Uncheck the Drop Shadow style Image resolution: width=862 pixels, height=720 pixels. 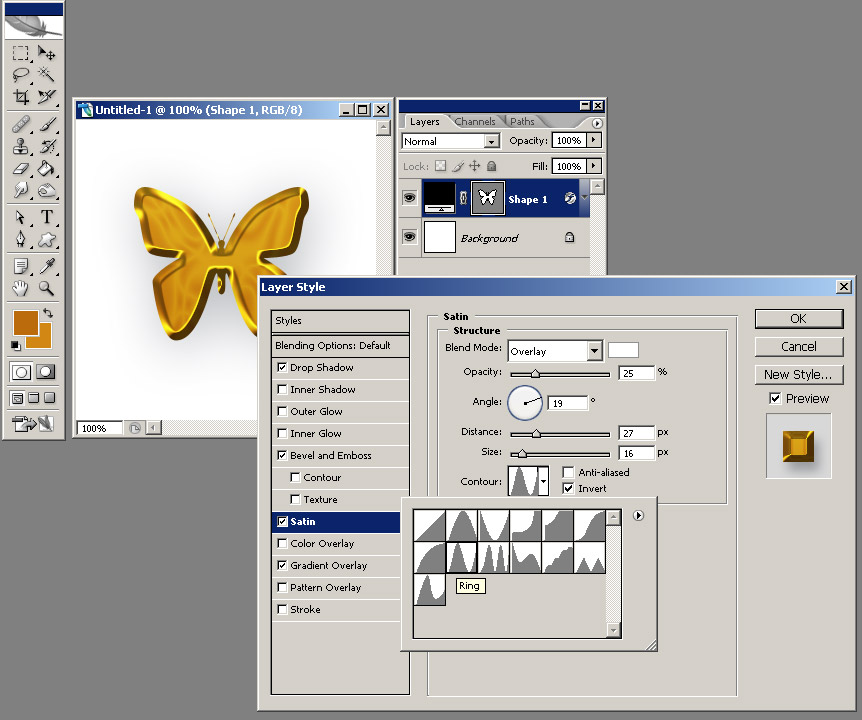click(282, 367)
